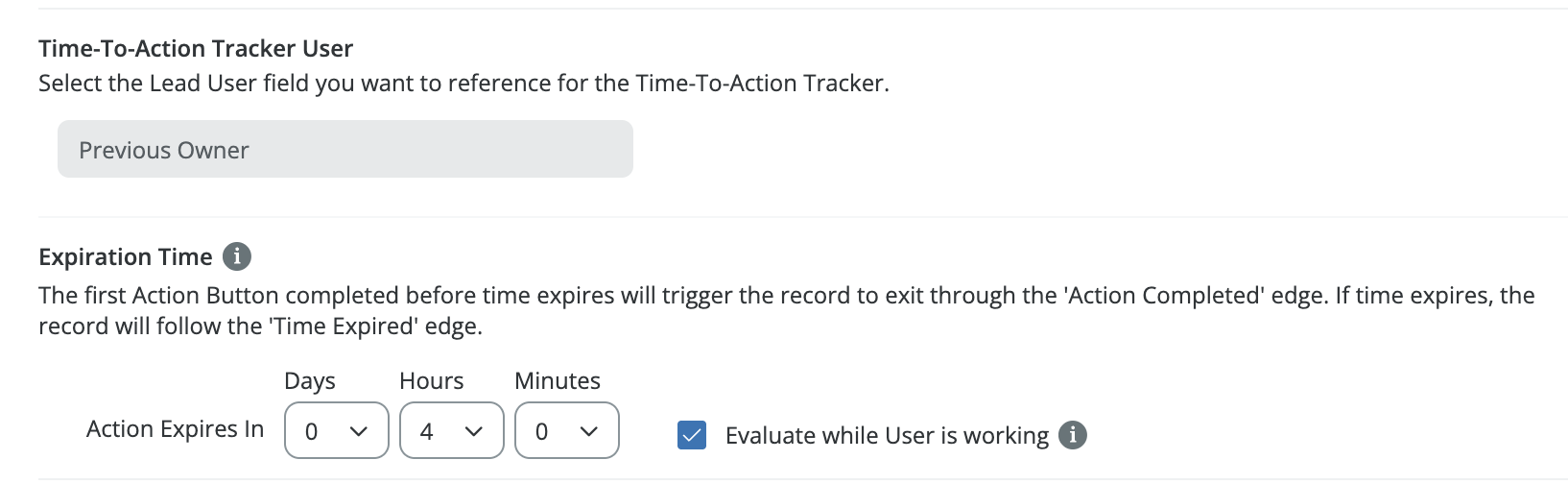Click the value 4 in Hours selector
Viewport: 1568px width, 484px height.
[x=427, y=432]
